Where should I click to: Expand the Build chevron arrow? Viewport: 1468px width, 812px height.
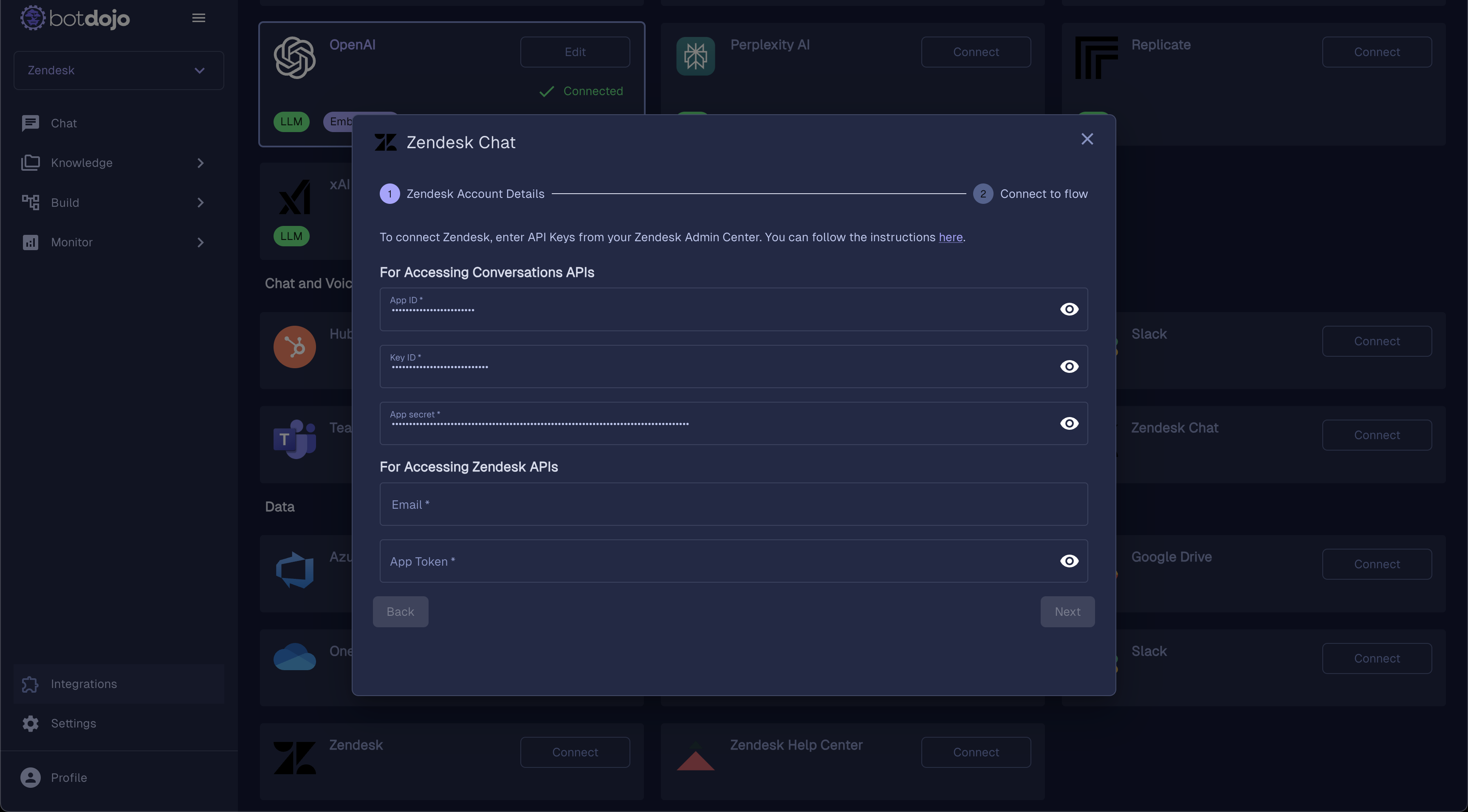200,203
